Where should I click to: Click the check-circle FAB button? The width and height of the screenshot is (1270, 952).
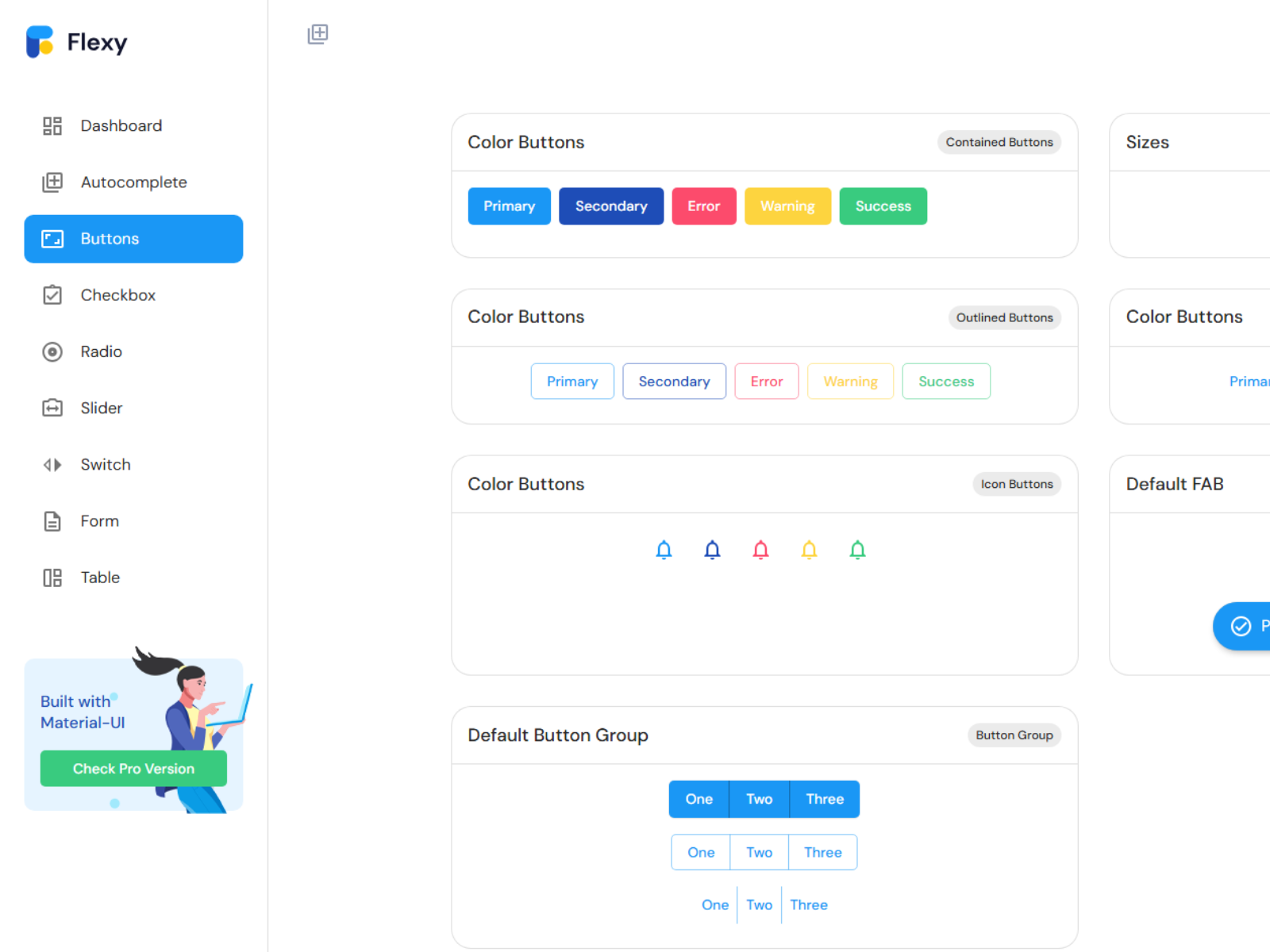pyautogui.click(x=1242, y=627)
